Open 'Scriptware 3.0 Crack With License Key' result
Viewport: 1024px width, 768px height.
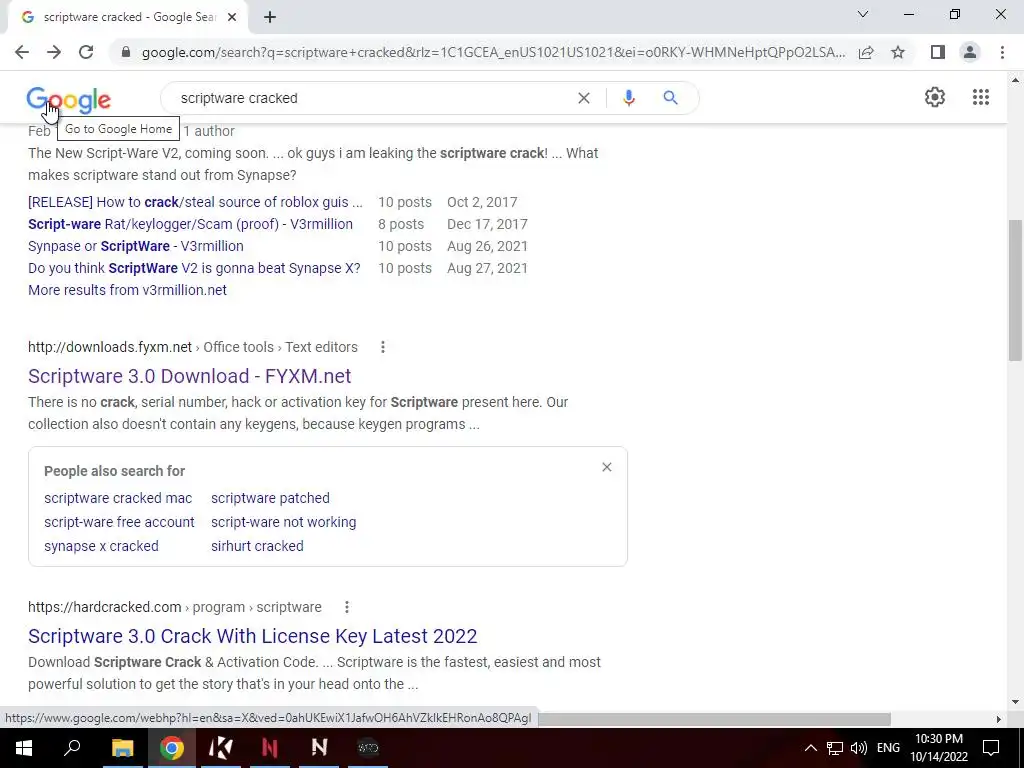point(253,636)
